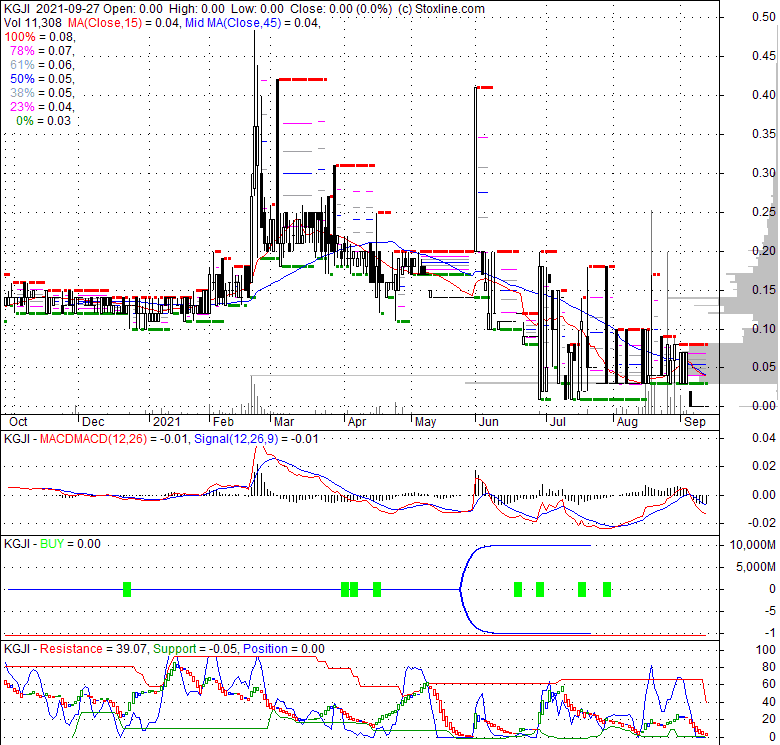Click the '78% = 0.07' Fibonacci level label
780x745 pixels.
click(42, 51)
